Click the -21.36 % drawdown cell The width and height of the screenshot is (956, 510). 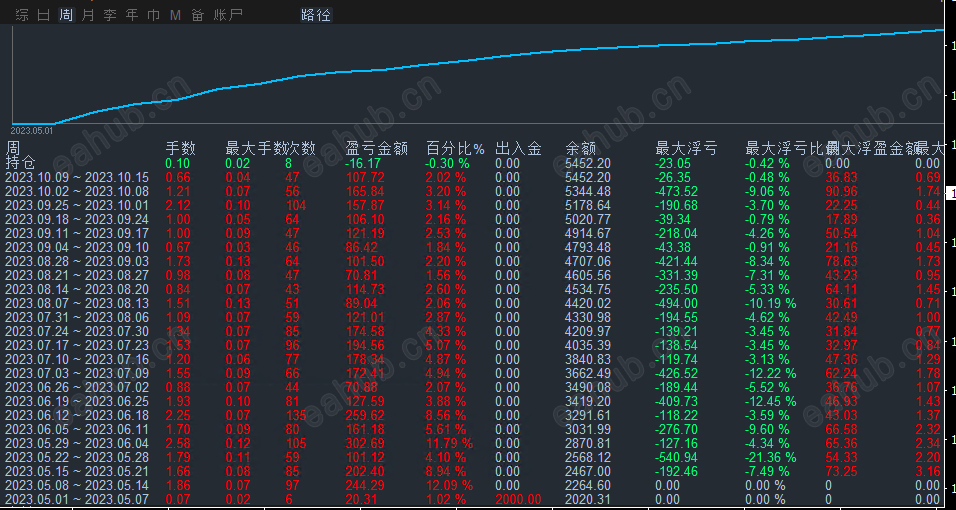click(771, 458)
